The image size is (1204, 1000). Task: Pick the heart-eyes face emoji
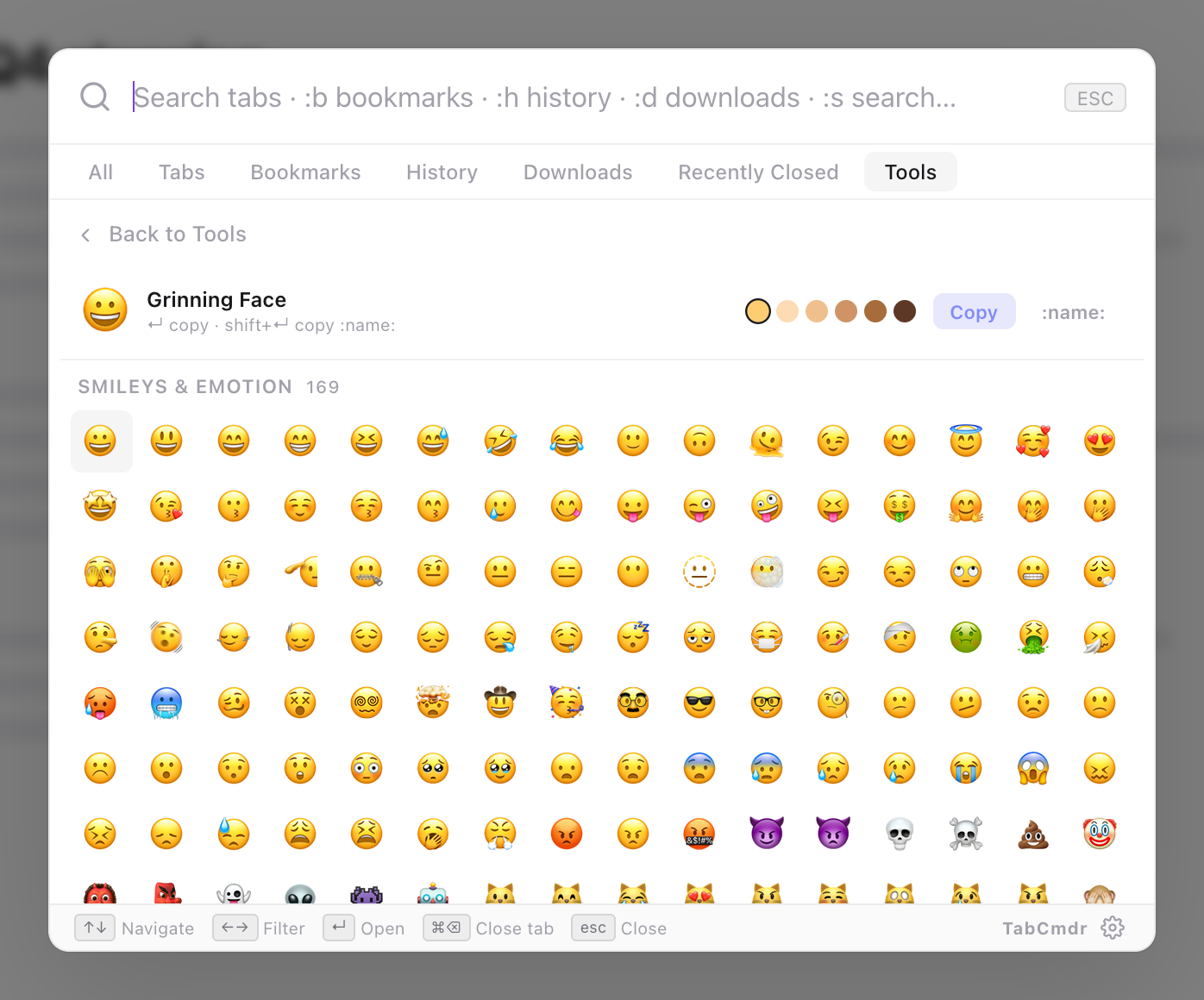pos(1100,441)
